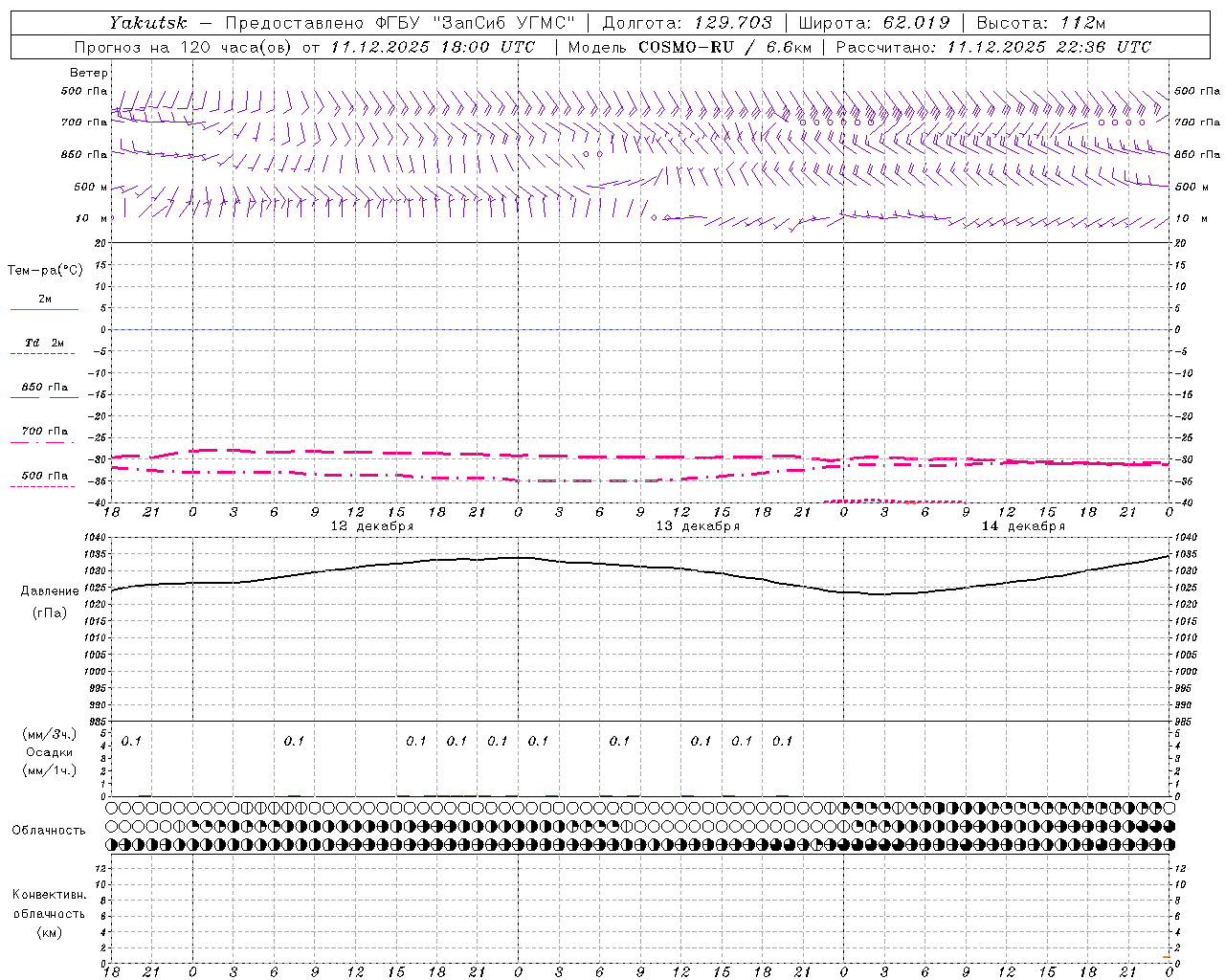The width and height of the screenshot is (1225, 980).
Task: Click the 'Конвективн.' convective label
Action: [x=50, y=895]
